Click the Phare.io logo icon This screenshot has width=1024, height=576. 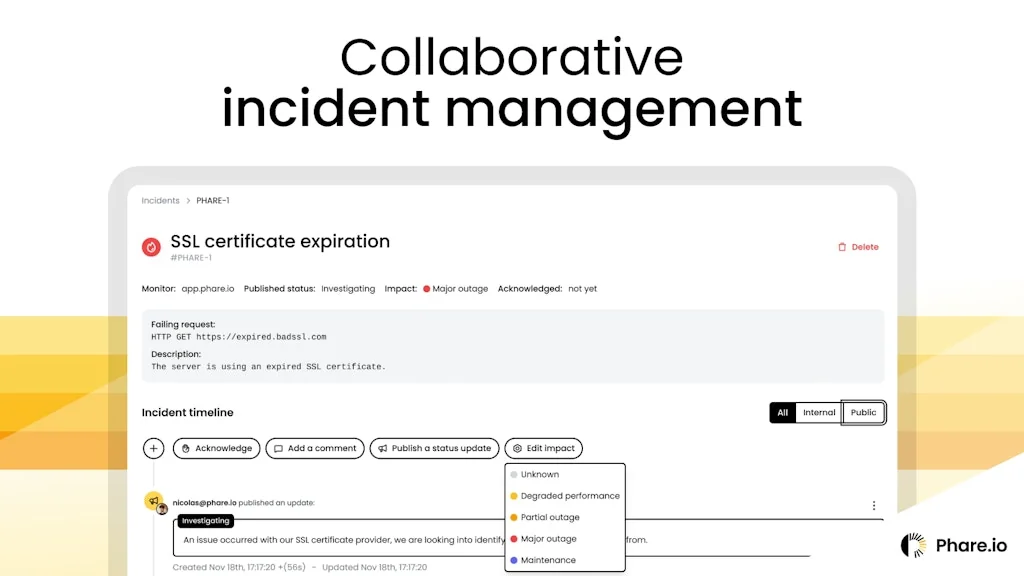(x=913, y=545)
